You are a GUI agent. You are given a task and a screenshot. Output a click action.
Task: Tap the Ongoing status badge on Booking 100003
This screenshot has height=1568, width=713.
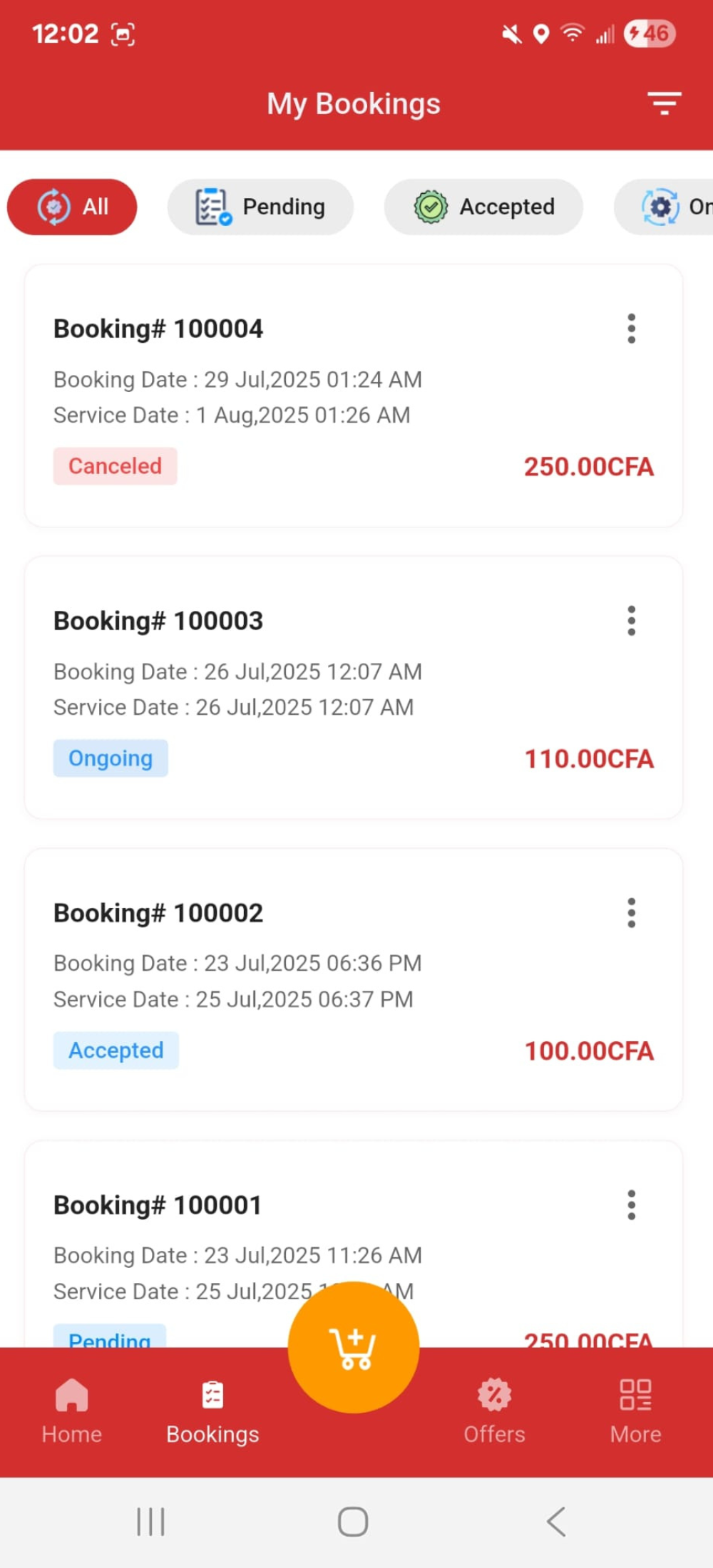(x=111, y=758)
